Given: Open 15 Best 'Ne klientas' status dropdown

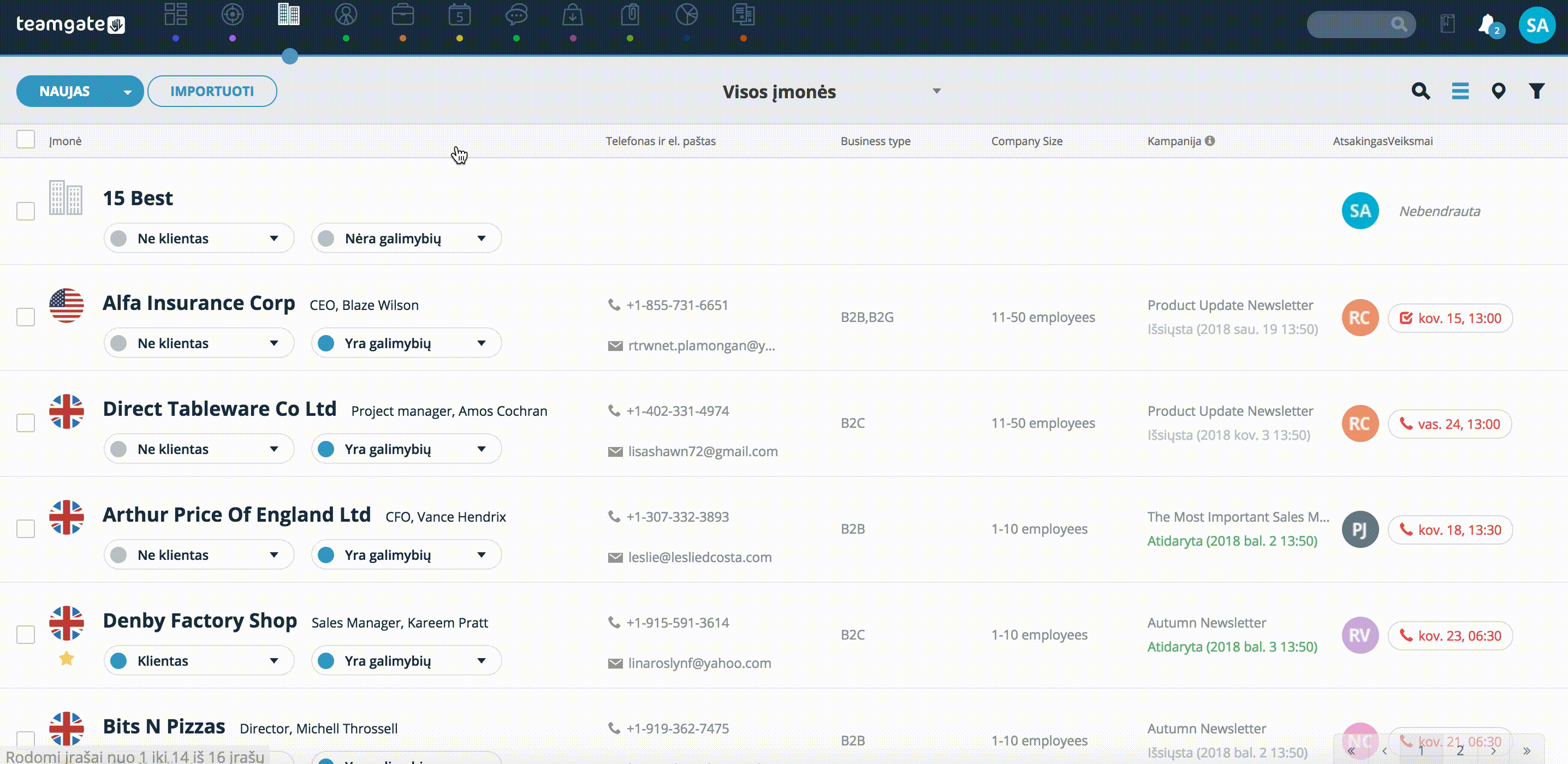Looking at the screenshot, I should [199, 238].
